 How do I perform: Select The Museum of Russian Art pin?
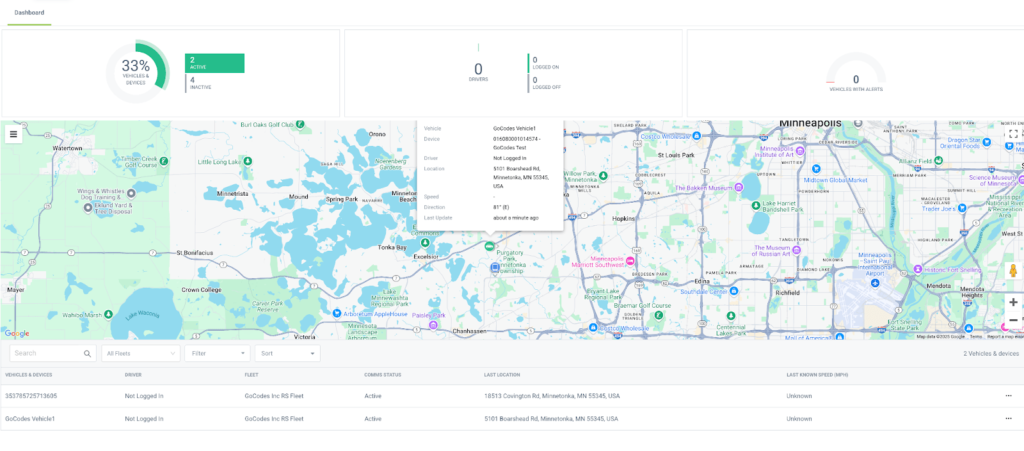pyautogui.click(x=797, y=250)
